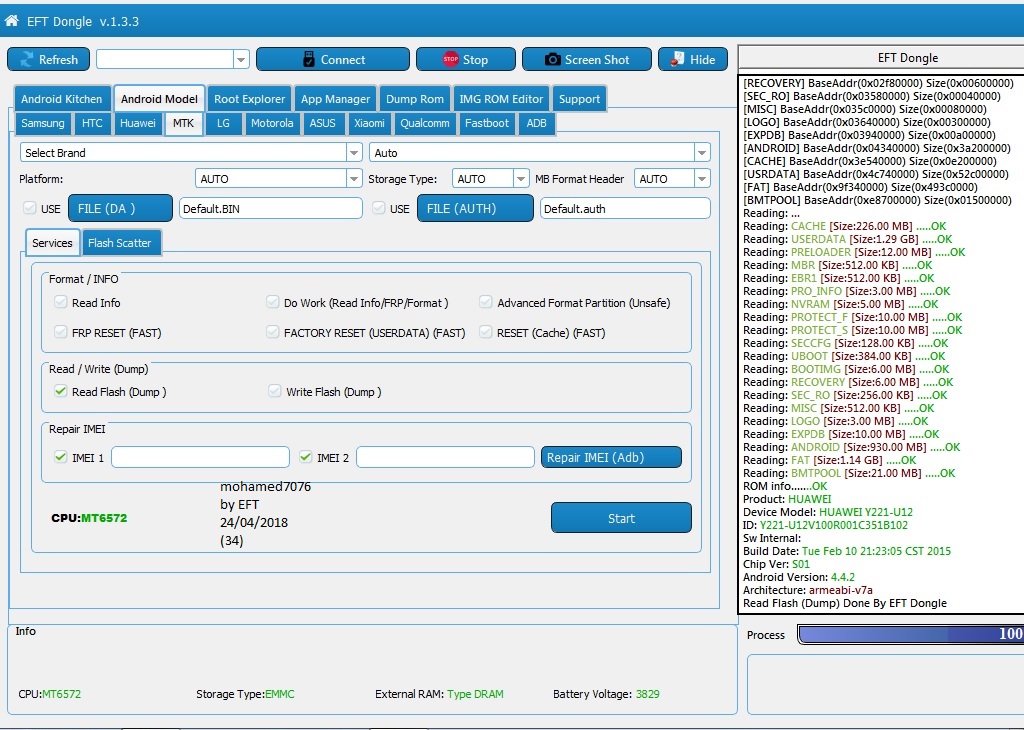
Task: Select the HTC brand tab
Action: [92, 123]
